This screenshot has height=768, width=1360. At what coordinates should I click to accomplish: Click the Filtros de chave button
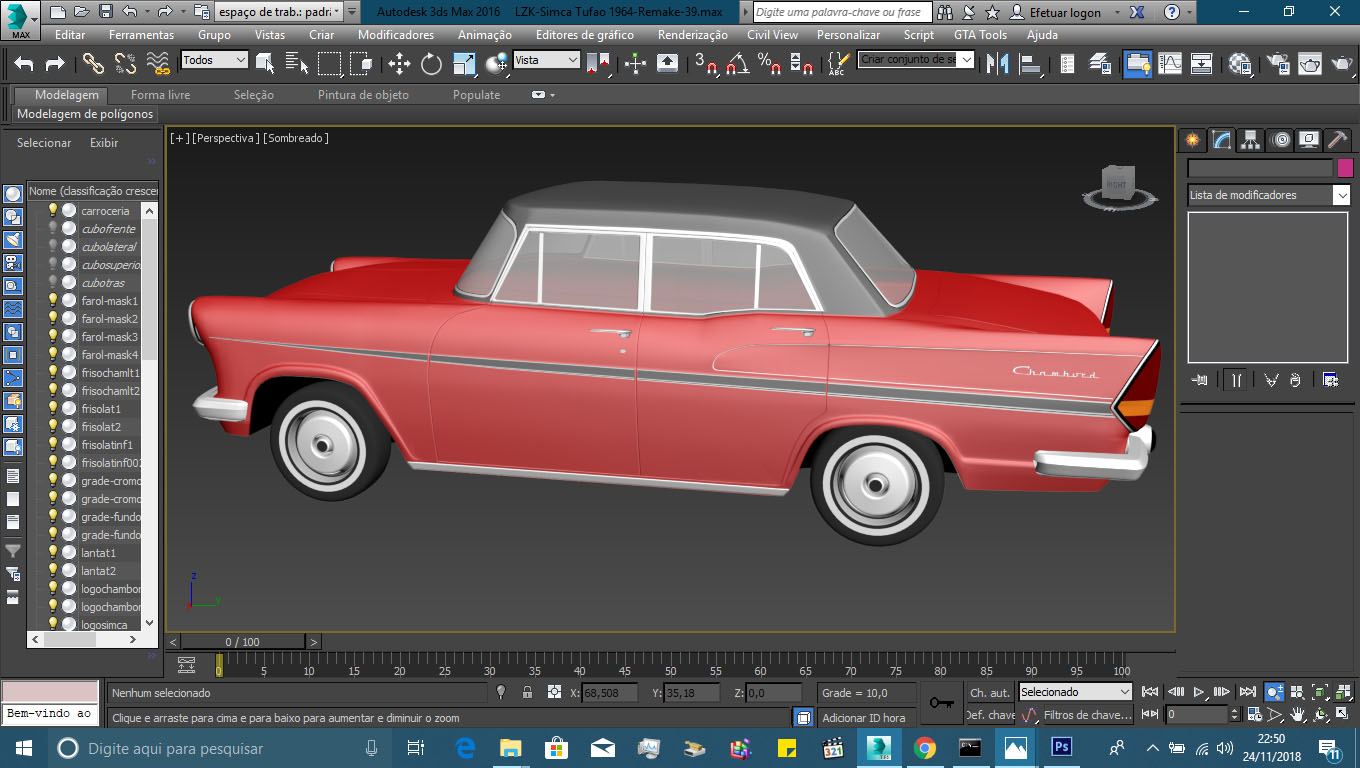coord(1086,715)
